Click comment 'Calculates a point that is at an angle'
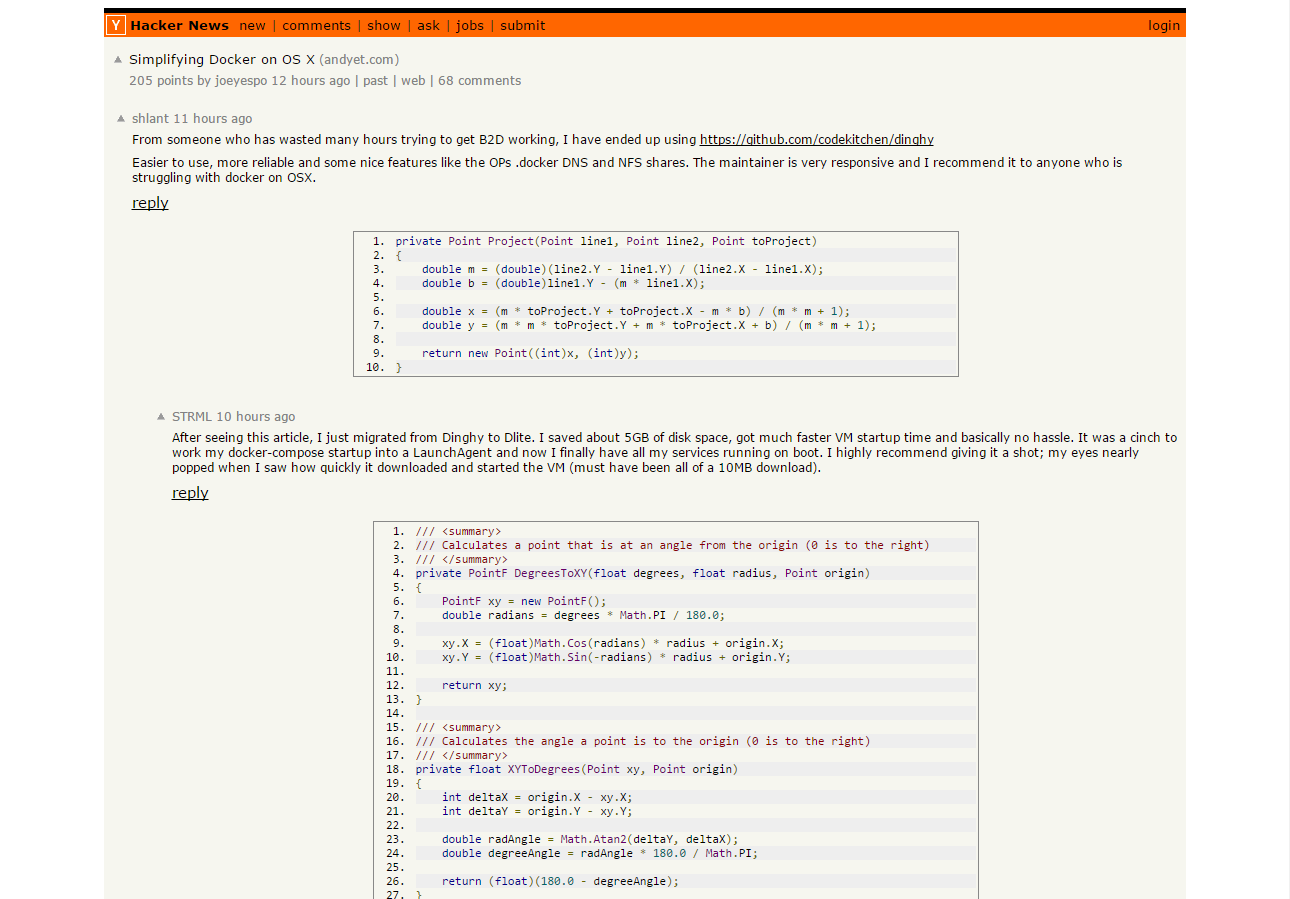Image resolution: width=1290 pixels, height=899 pixels. (673, 545)
